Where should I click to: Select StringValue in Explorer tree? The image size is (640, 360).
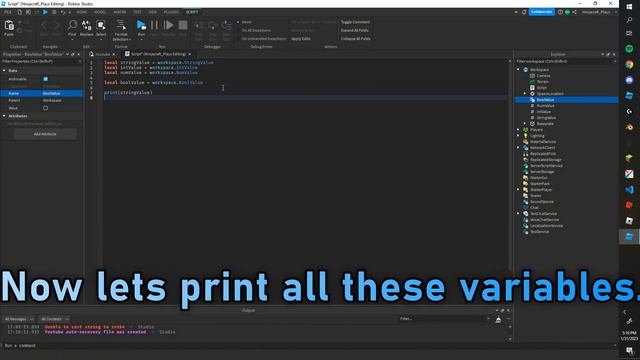coord(546,118)
